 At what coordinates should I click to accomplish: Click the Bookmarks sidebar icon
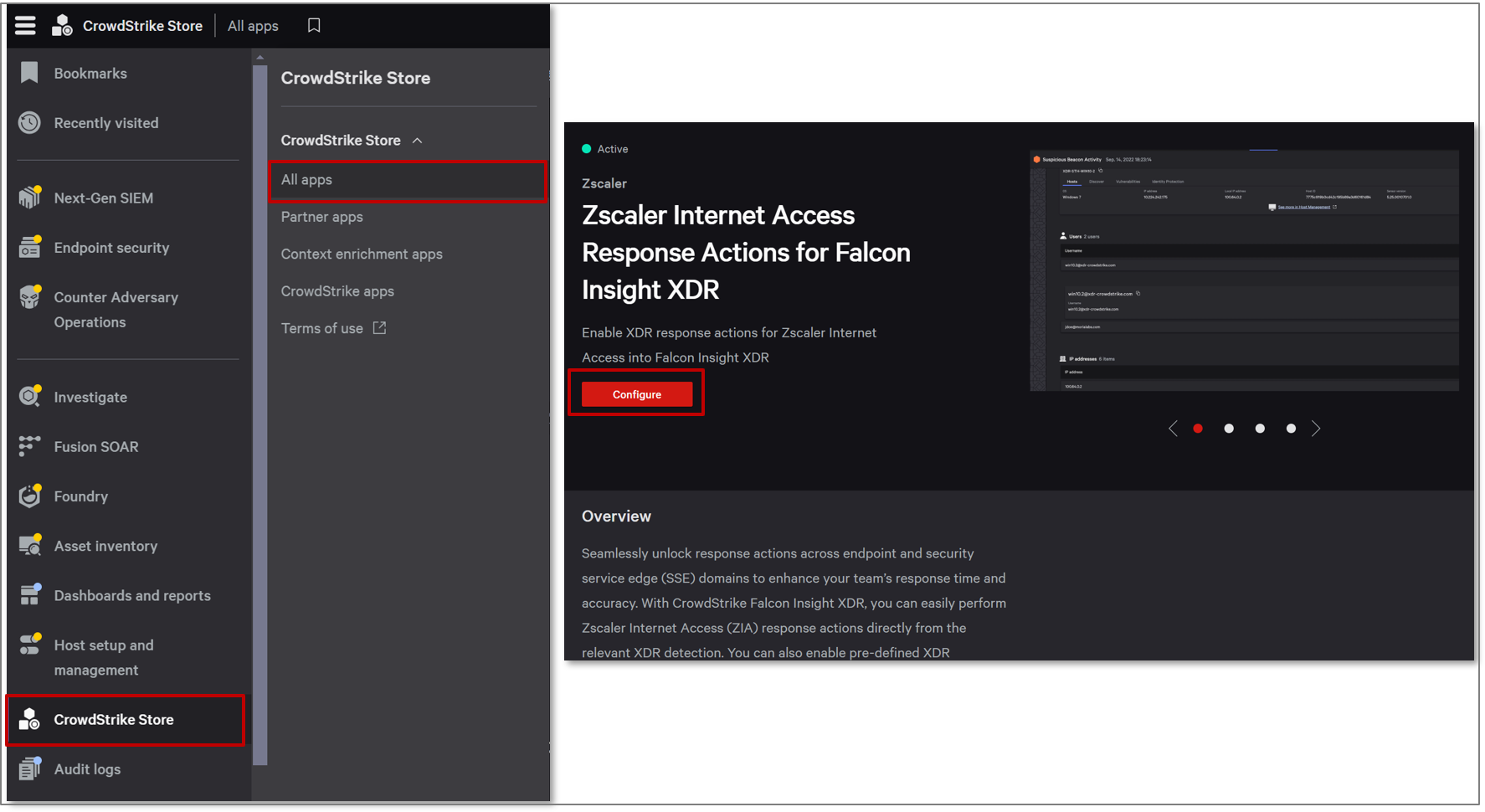[x=29, y=73]
